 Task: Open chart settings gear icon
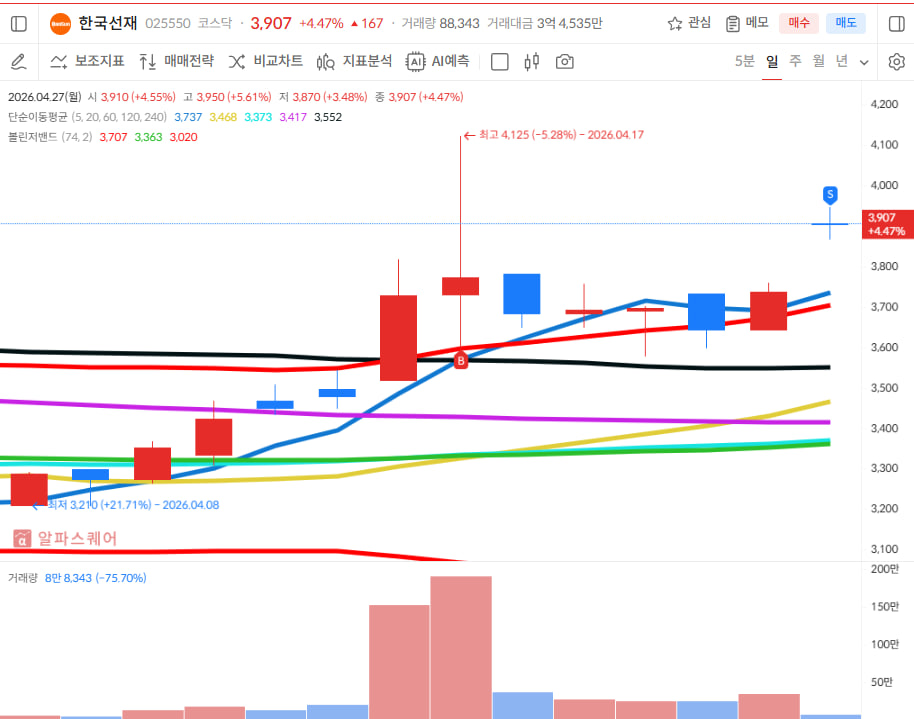click(x=896, y=62)
